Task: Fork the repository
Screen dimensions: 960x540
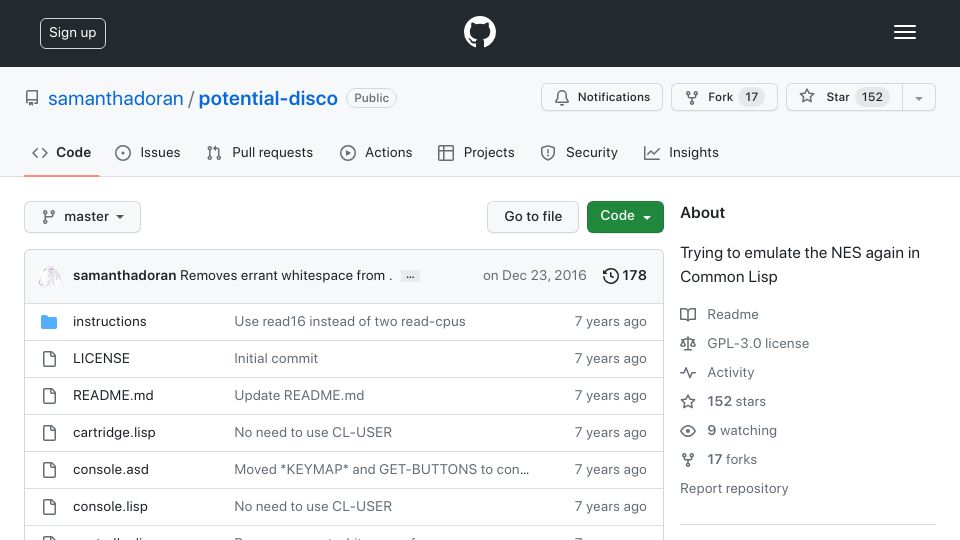Action: pos(724,97)
